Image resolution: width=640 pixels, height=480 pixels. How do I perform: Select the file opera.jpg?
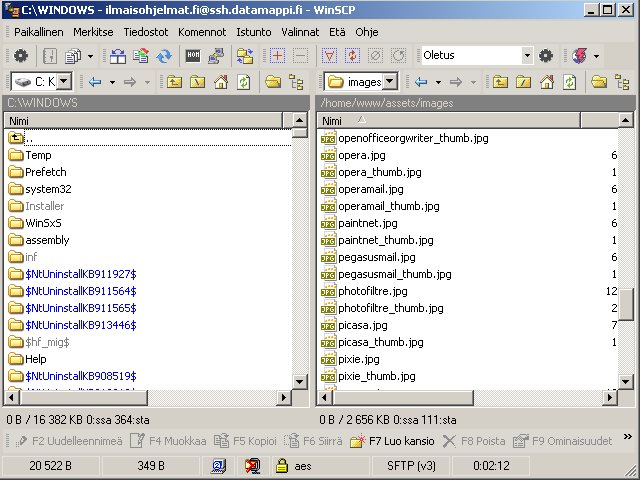pyautogui.click(x=353, y=156)
